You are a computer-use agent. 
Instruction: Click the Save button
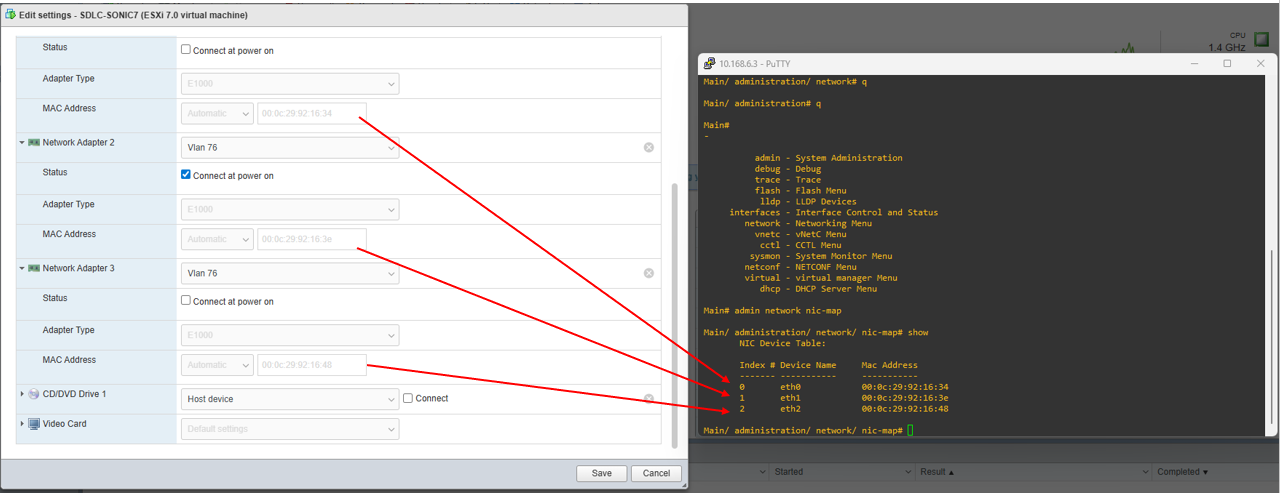click(602, 473)
